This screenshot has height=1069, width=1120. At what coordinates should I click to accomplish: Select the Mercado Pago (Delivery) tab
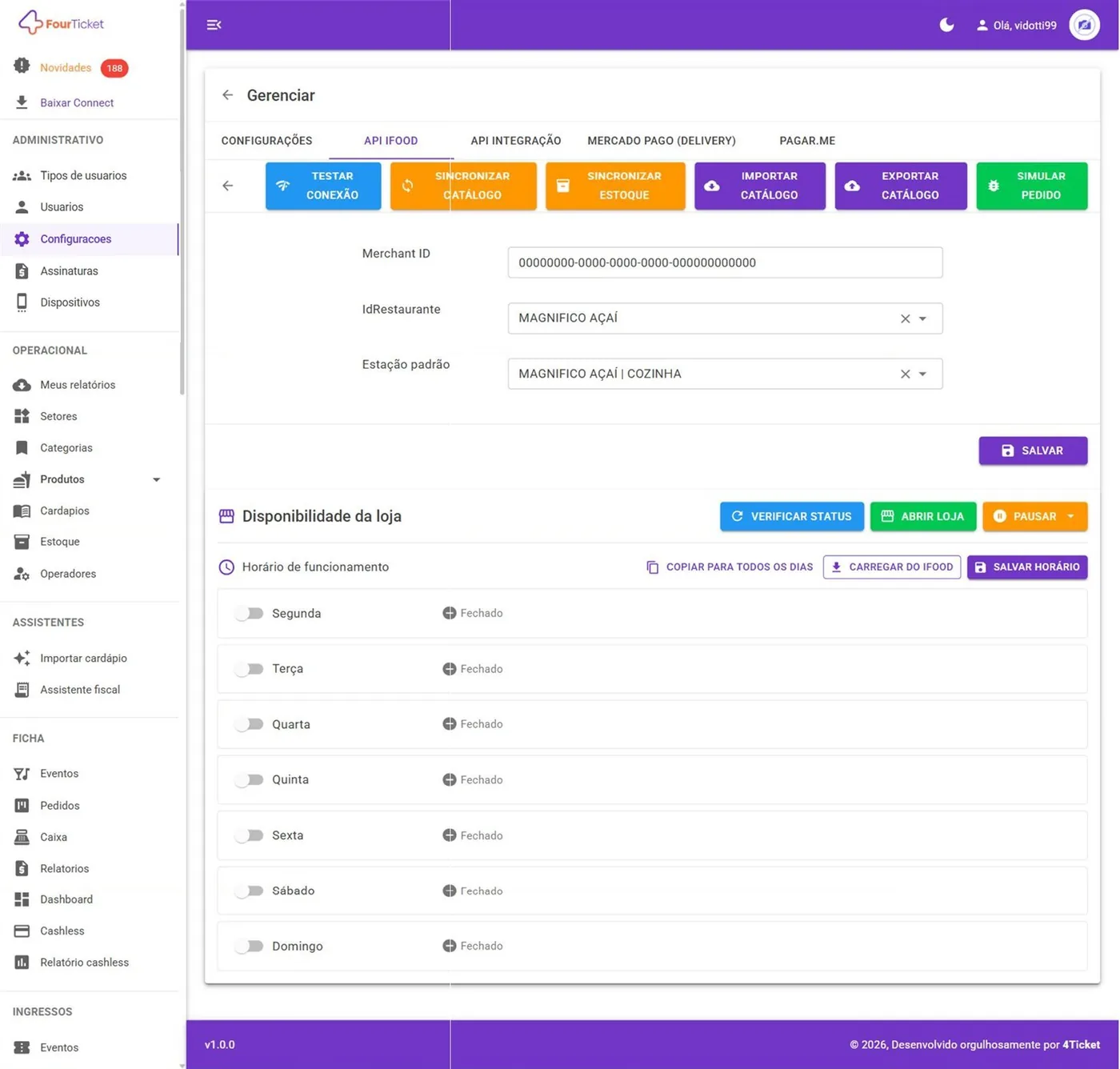pos(662,141)
